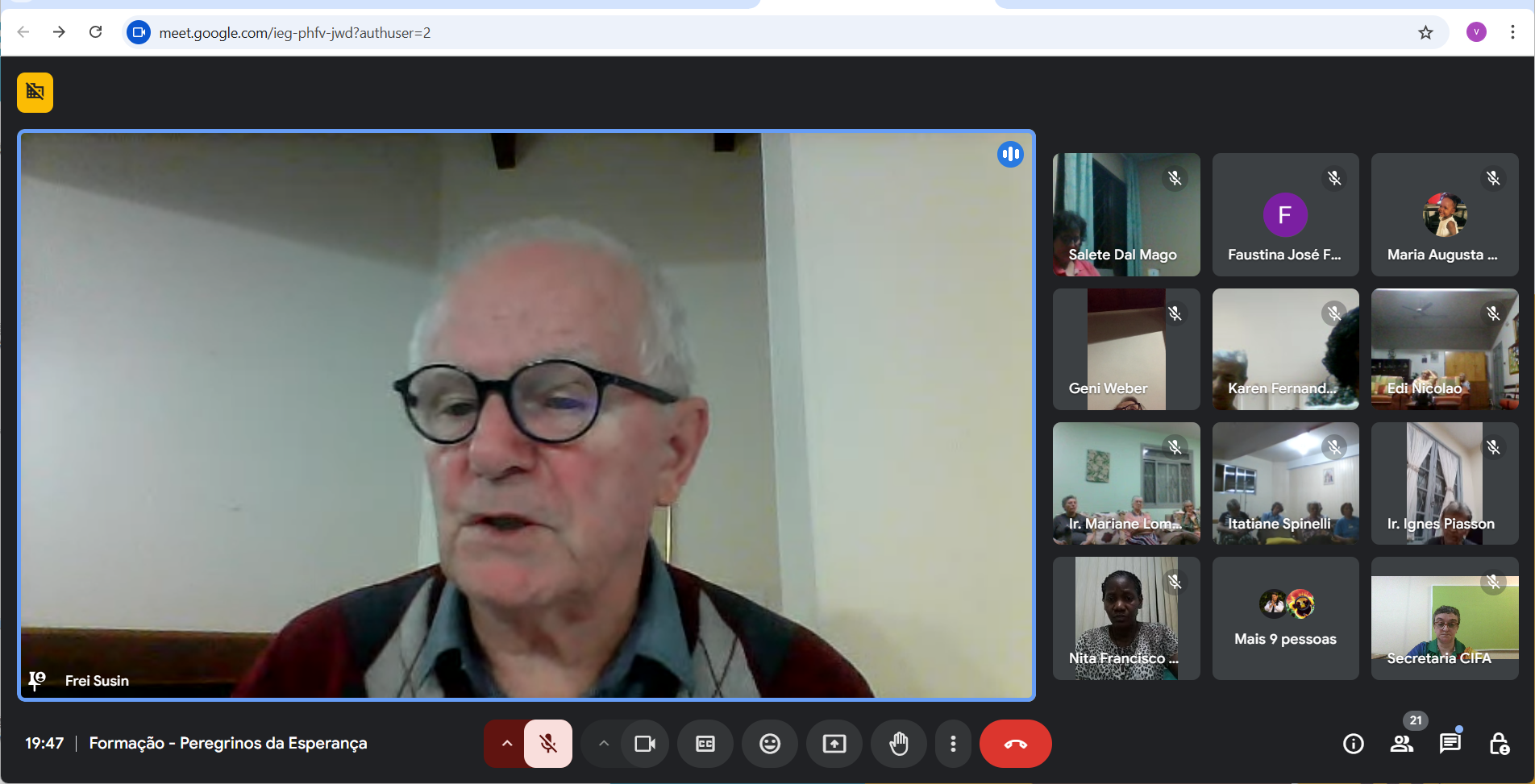This screenshot has width=1535, height=784.
Task: Expand audio settings chevron beside microphone
Action: (x=506, y=744)
